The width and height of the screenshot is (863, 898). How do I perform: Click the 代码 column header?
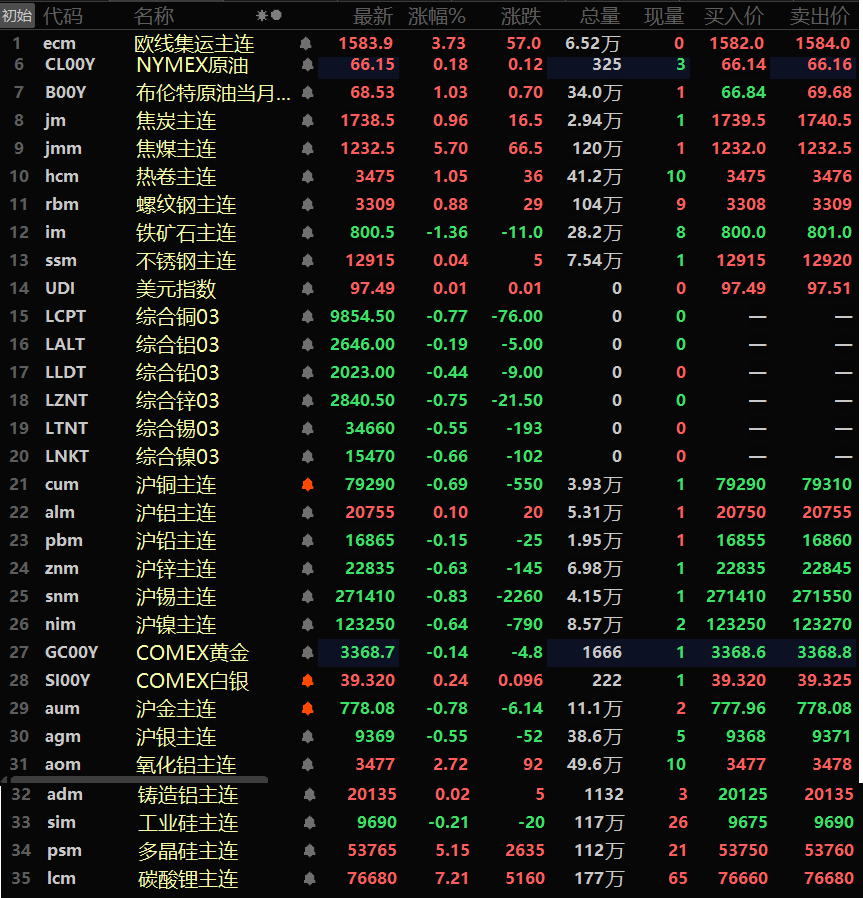click(63, 16)
